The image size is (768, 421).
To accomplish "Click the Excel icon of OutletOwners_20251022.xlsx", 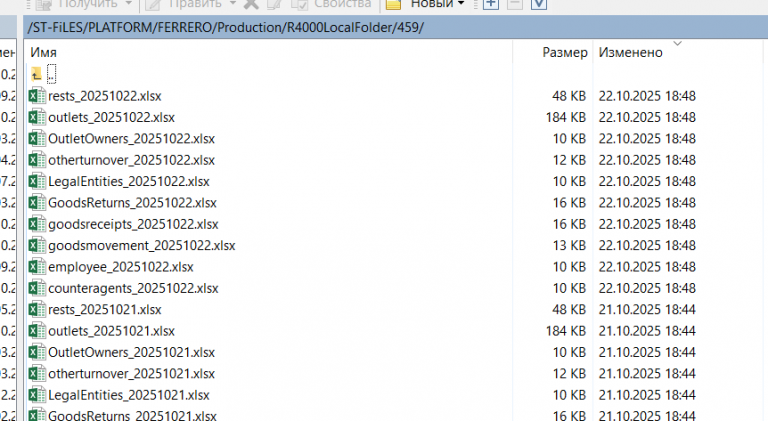I will coord(37,139).
